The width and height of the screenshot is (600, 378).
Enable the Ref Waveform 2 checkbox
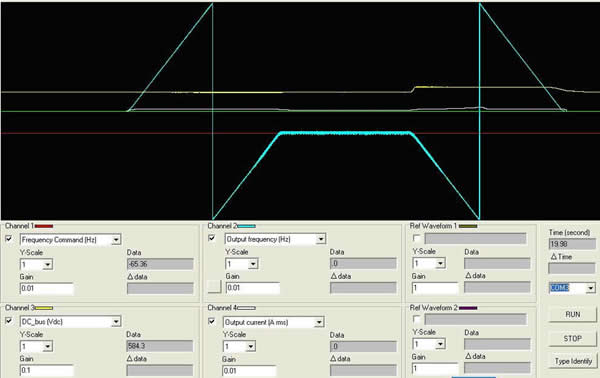[x=417, y=319]
